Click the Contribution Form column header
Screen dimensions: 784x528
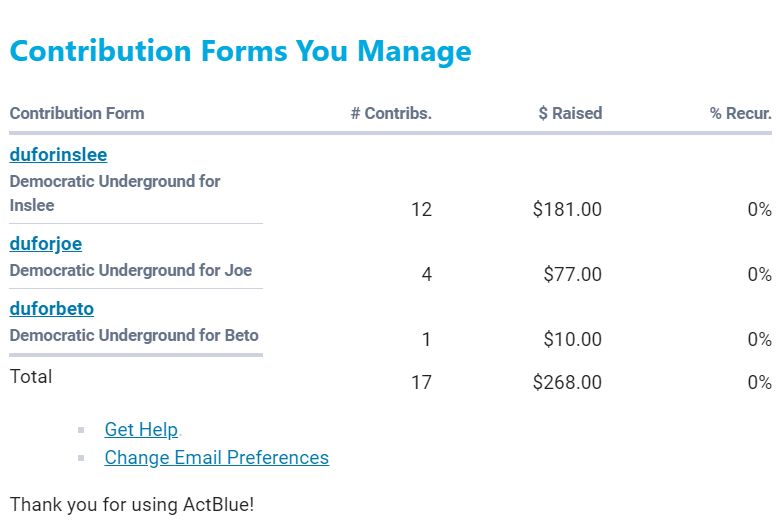click(x=77, y=114)
